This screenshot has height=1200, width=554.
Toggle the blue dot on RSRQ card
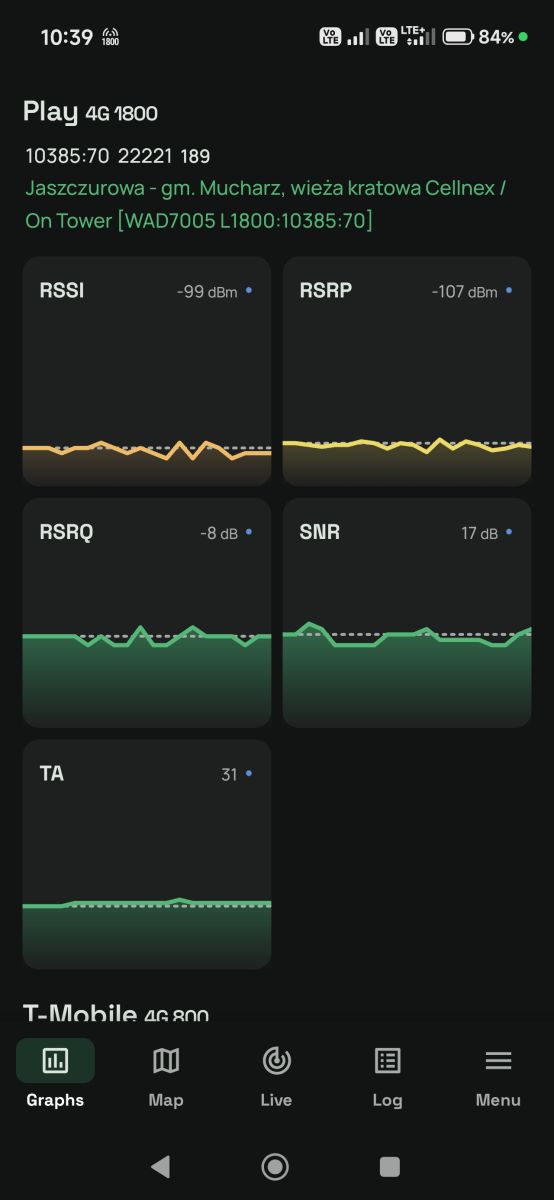pos(249,533)
